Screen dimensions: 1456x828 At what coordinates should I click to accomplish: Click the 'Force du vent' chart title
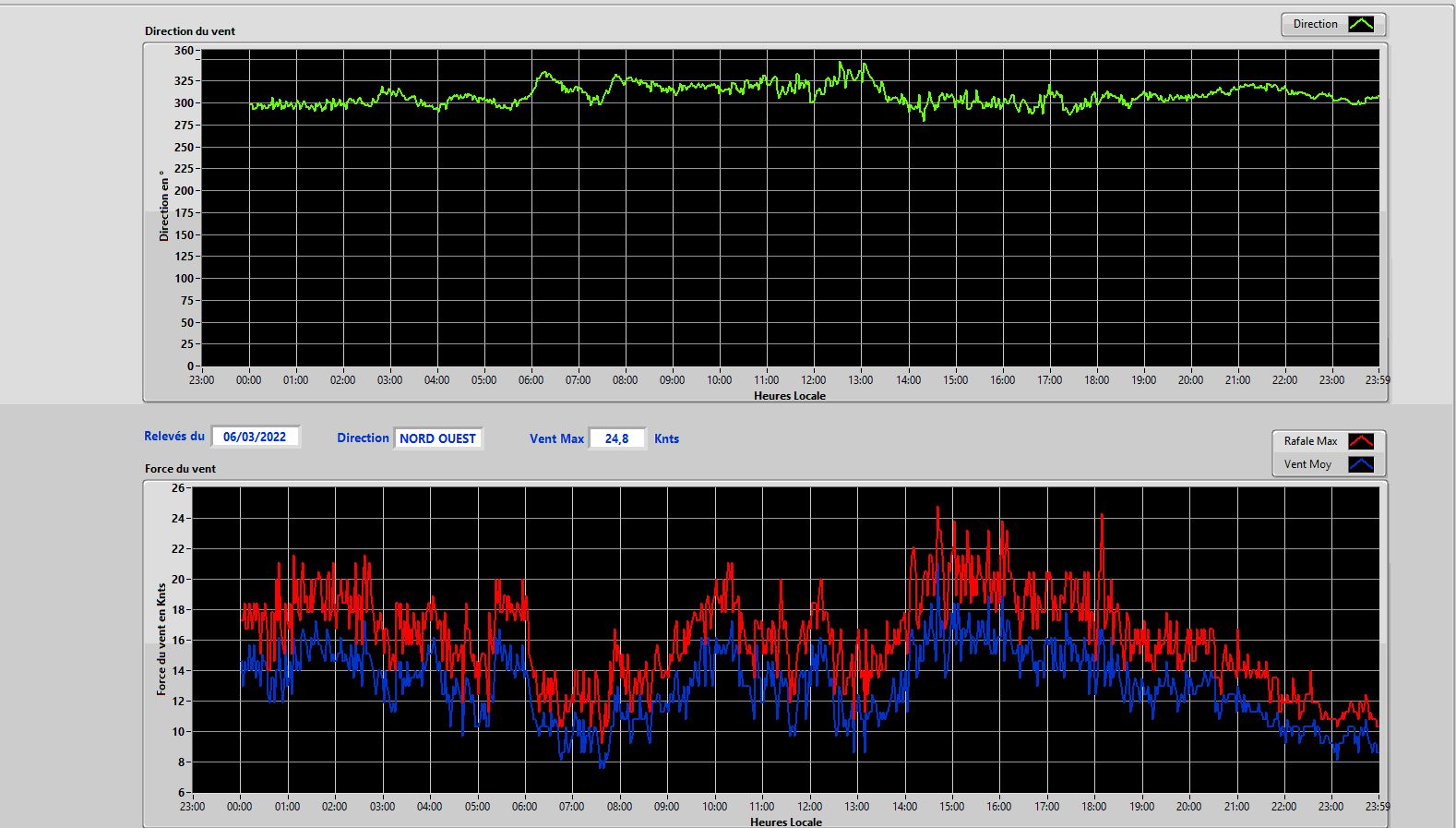click(180, 468)
